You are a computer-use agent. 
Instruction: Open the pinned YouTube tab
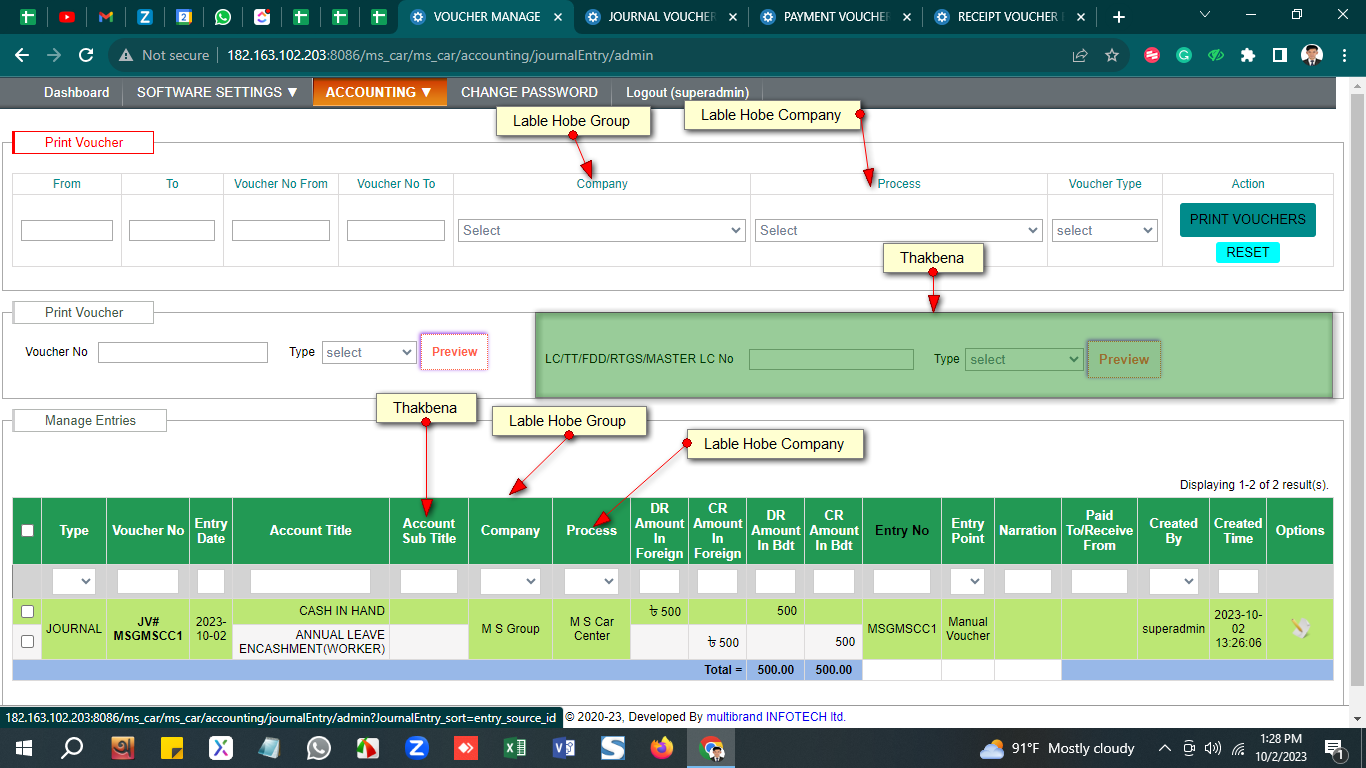(x=67, y=17)
